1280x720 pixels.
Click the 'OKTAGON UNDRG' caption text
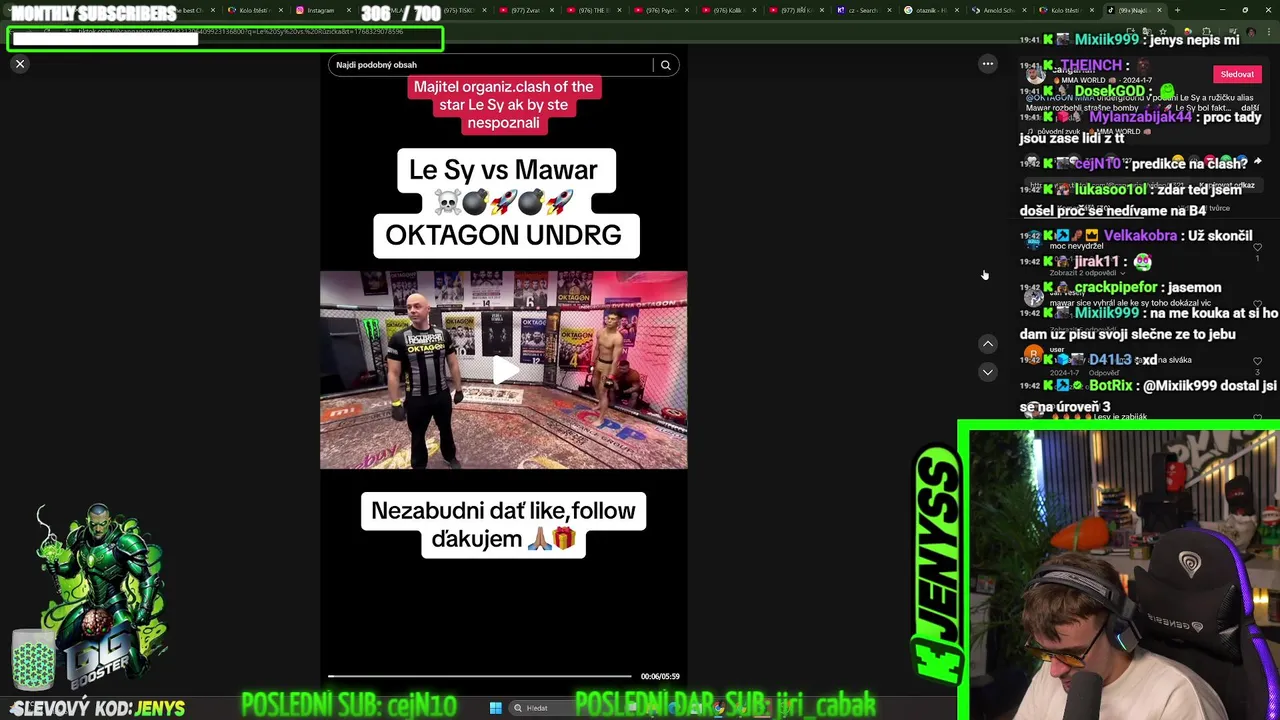tap(503, 235)
